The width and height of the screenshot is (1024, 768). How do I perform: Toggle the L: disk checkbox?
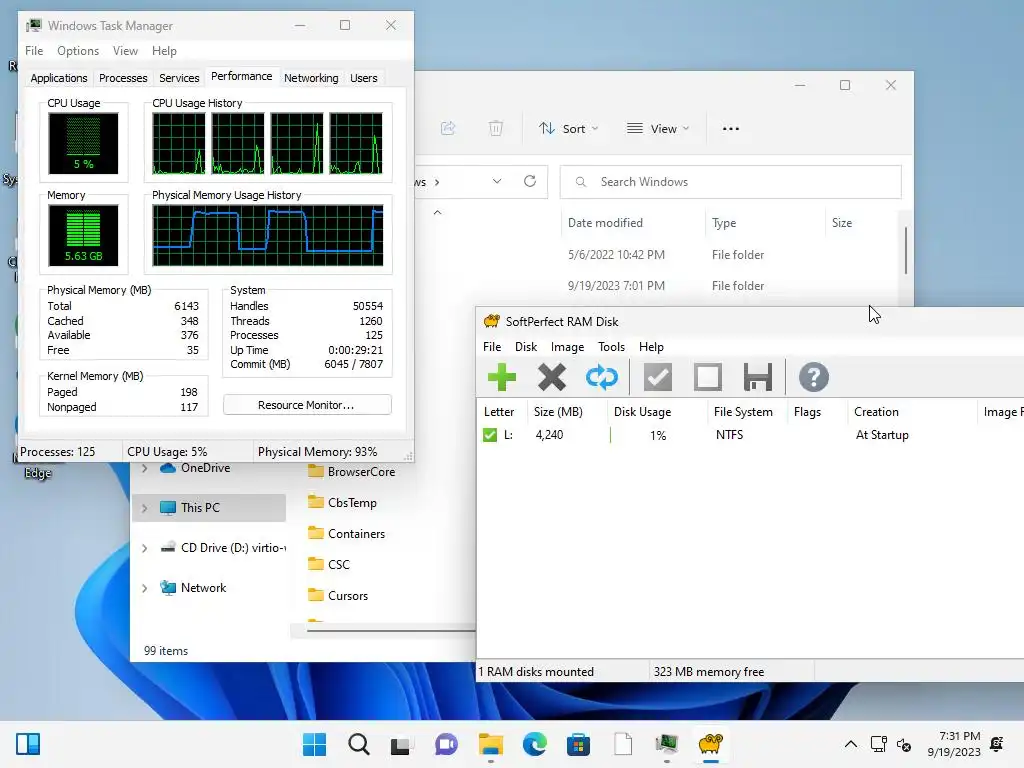[490, 435]
